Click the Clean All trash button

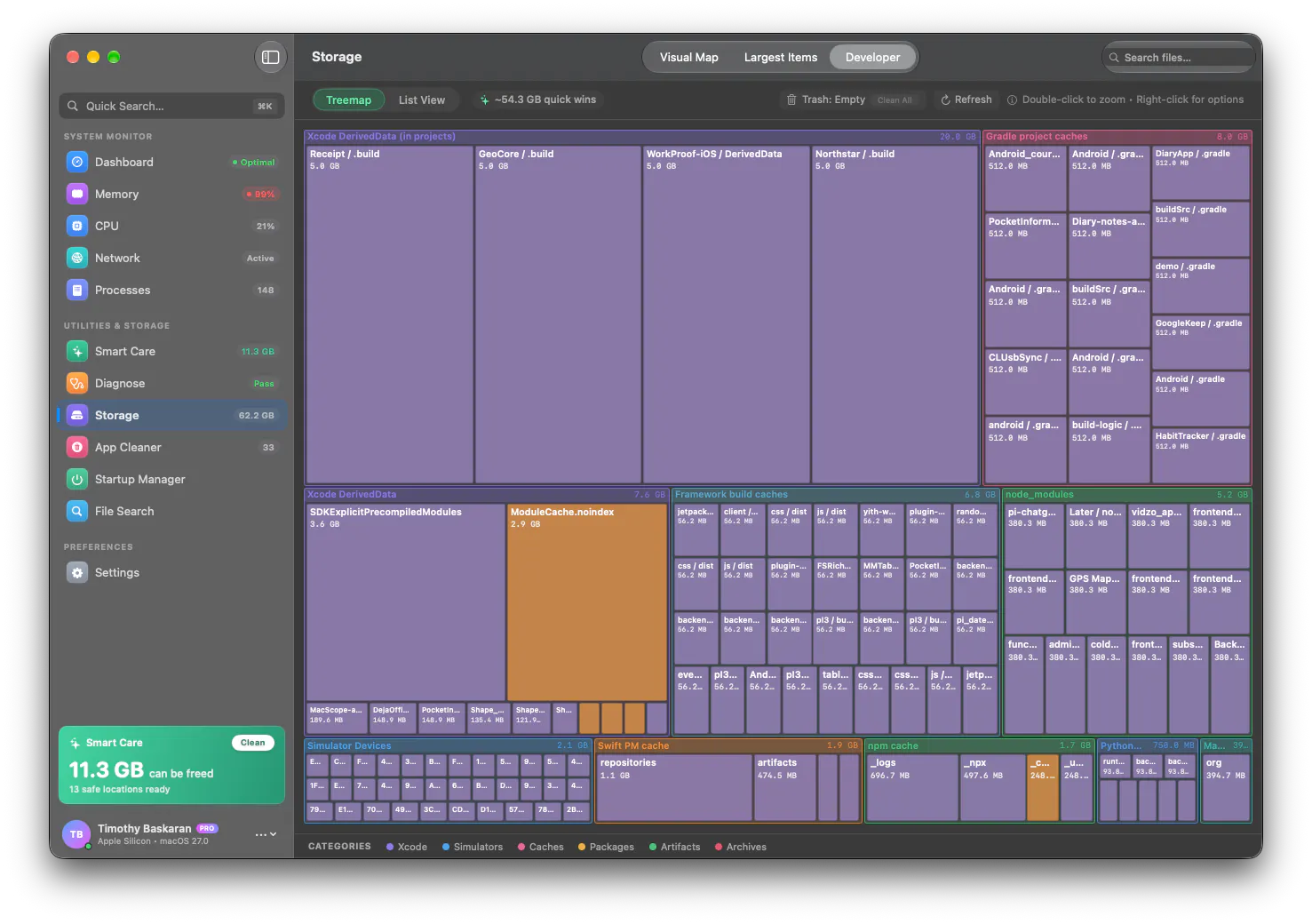895,100
